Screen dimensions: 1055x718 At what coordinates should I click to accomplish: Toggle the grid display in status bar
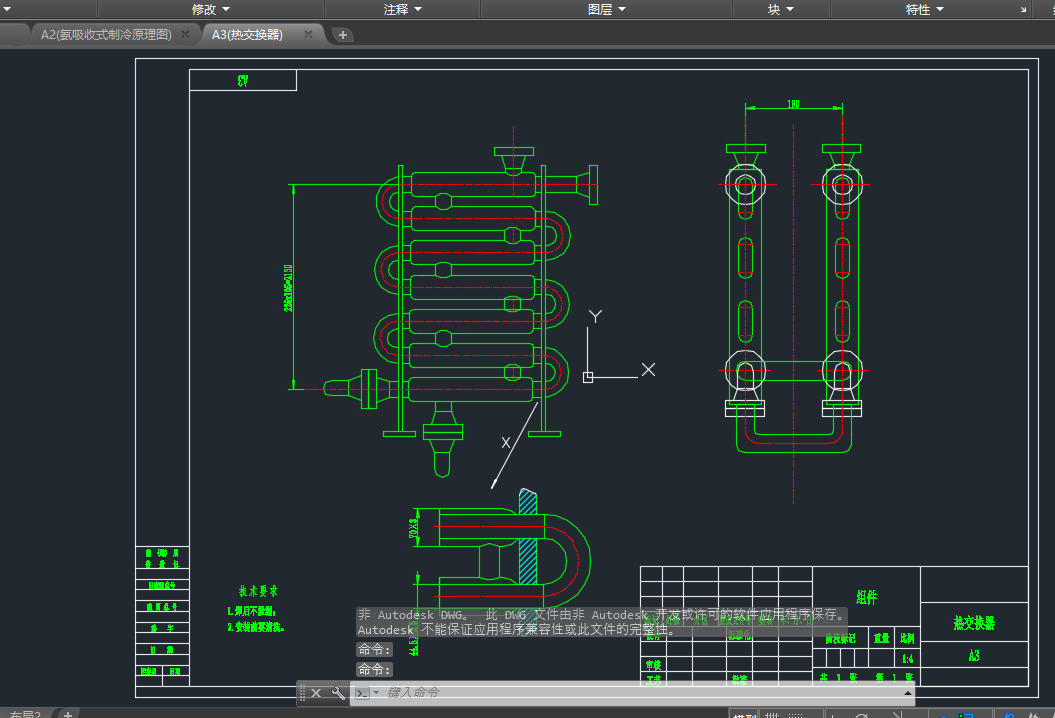(x=773, y=715)
